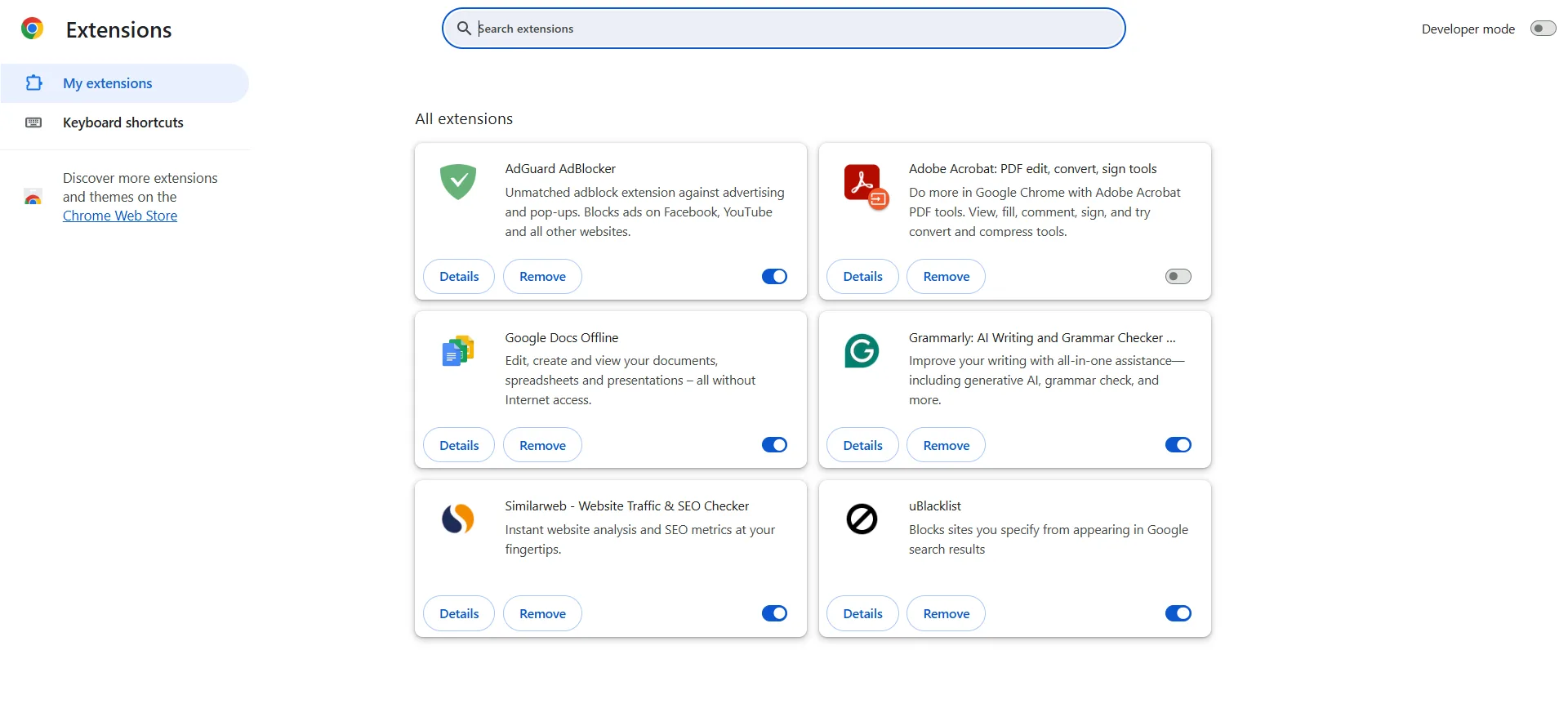Click the My extensions puzzle piece icon
The height and width of the screenshot is (717, 1568).
(33, 82)
